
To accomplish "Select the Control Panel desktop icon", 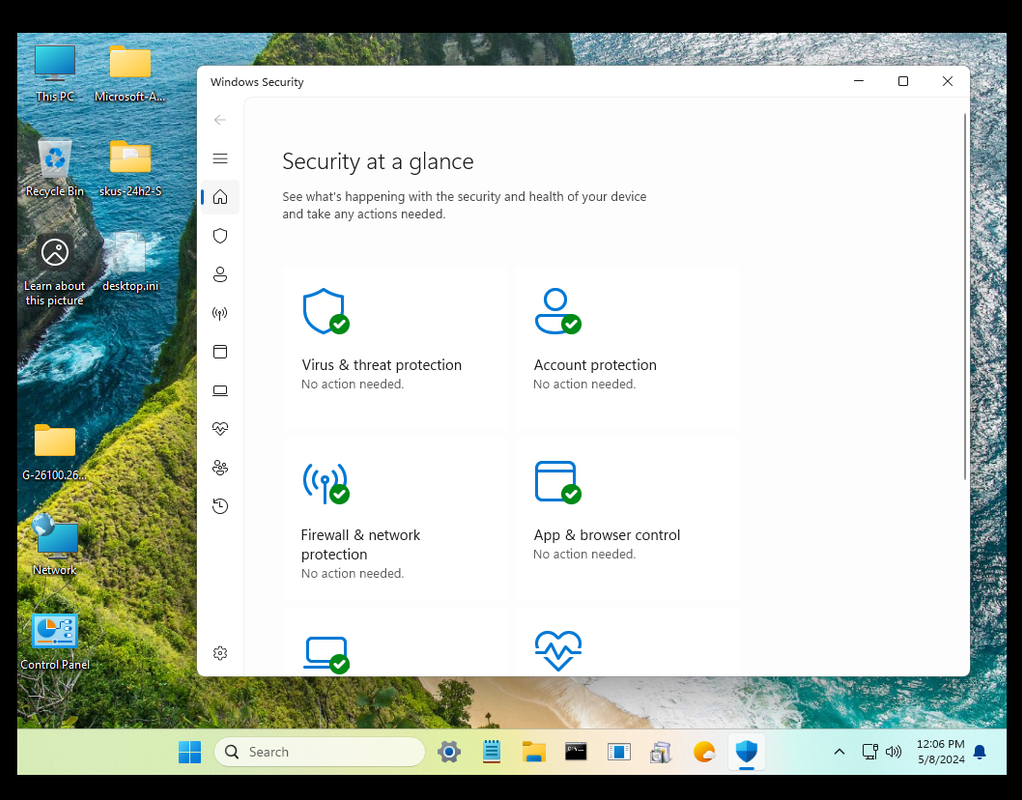I will (55, 642).
